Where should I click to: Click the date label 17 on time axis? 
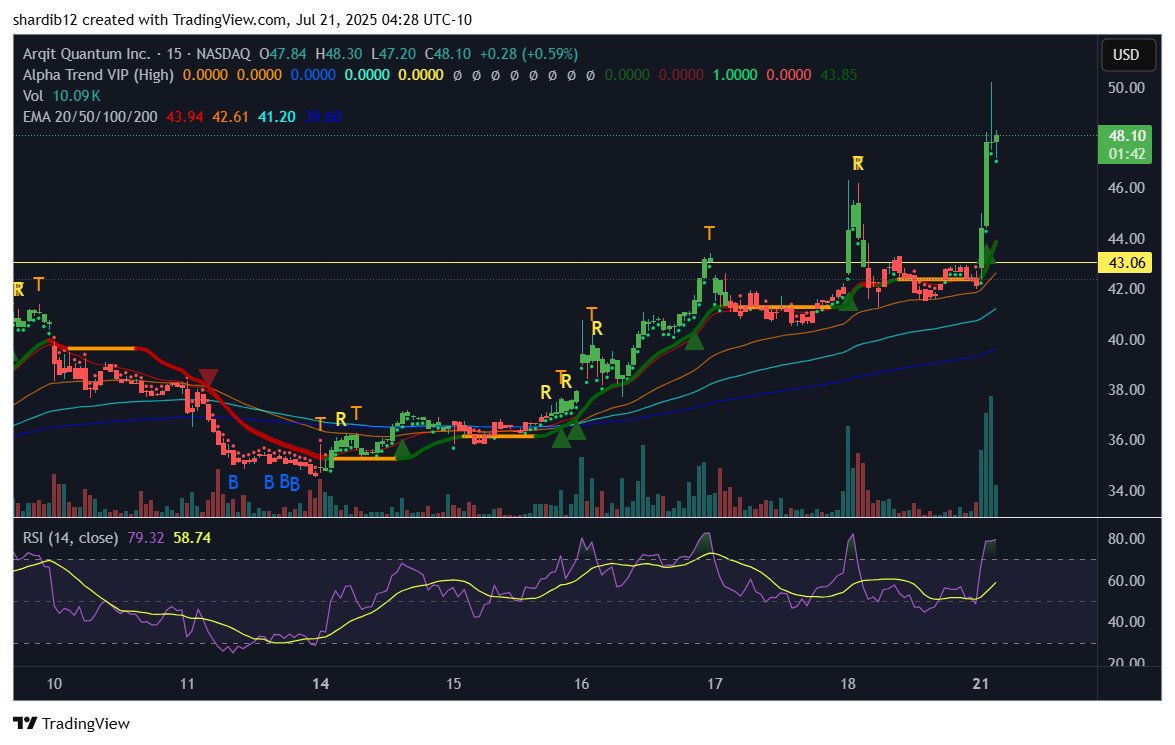715,684
